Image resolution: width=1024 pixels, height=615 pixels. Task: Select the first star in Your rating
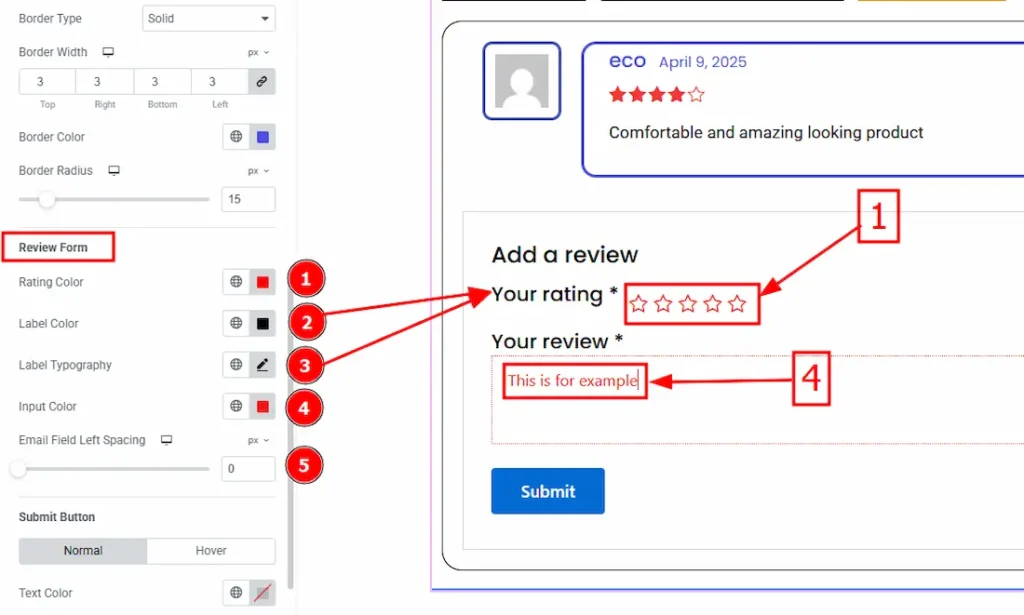pos(639,304)
